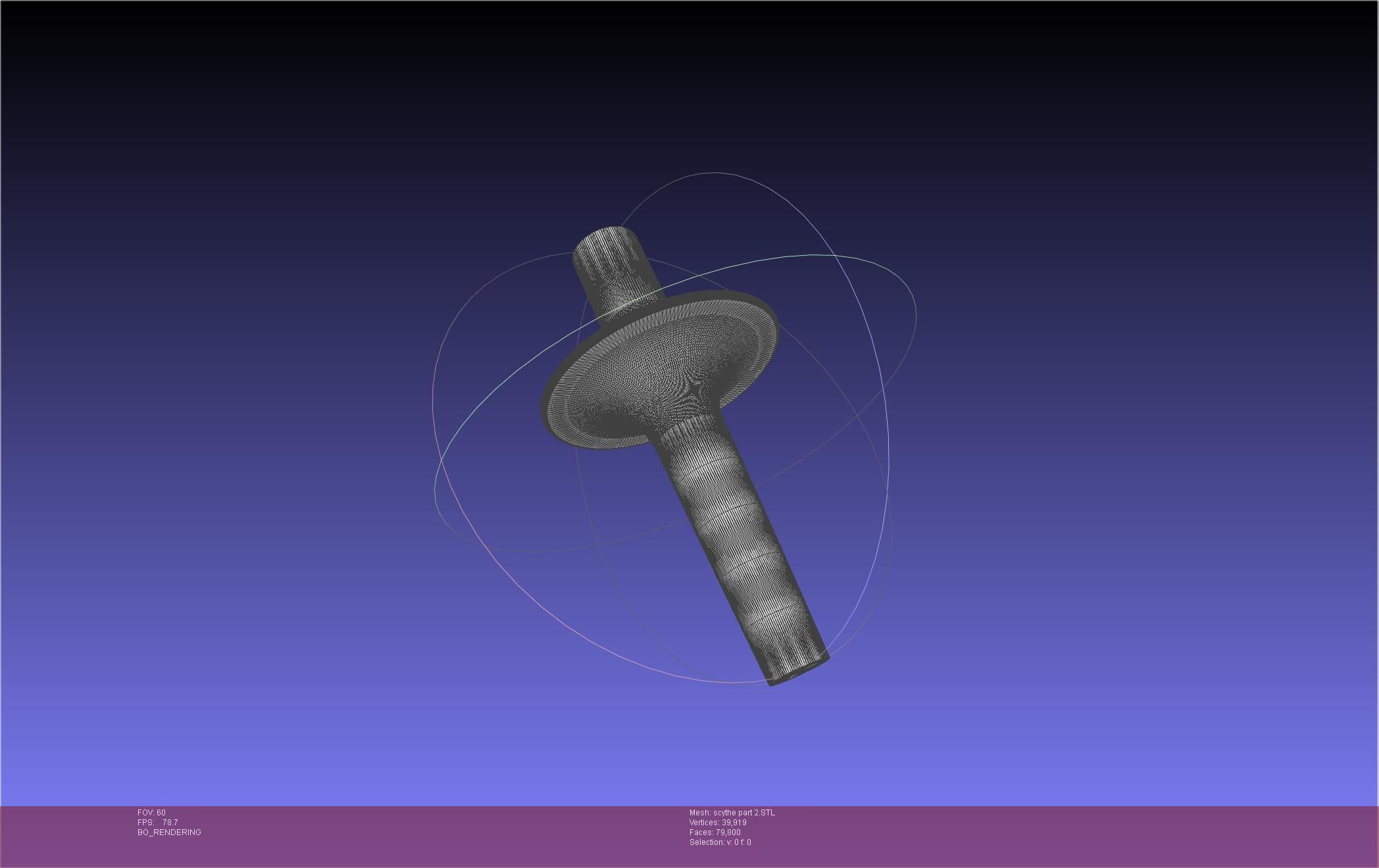
Task: Click the FOV: 60 readout
Action: [151, 813]
